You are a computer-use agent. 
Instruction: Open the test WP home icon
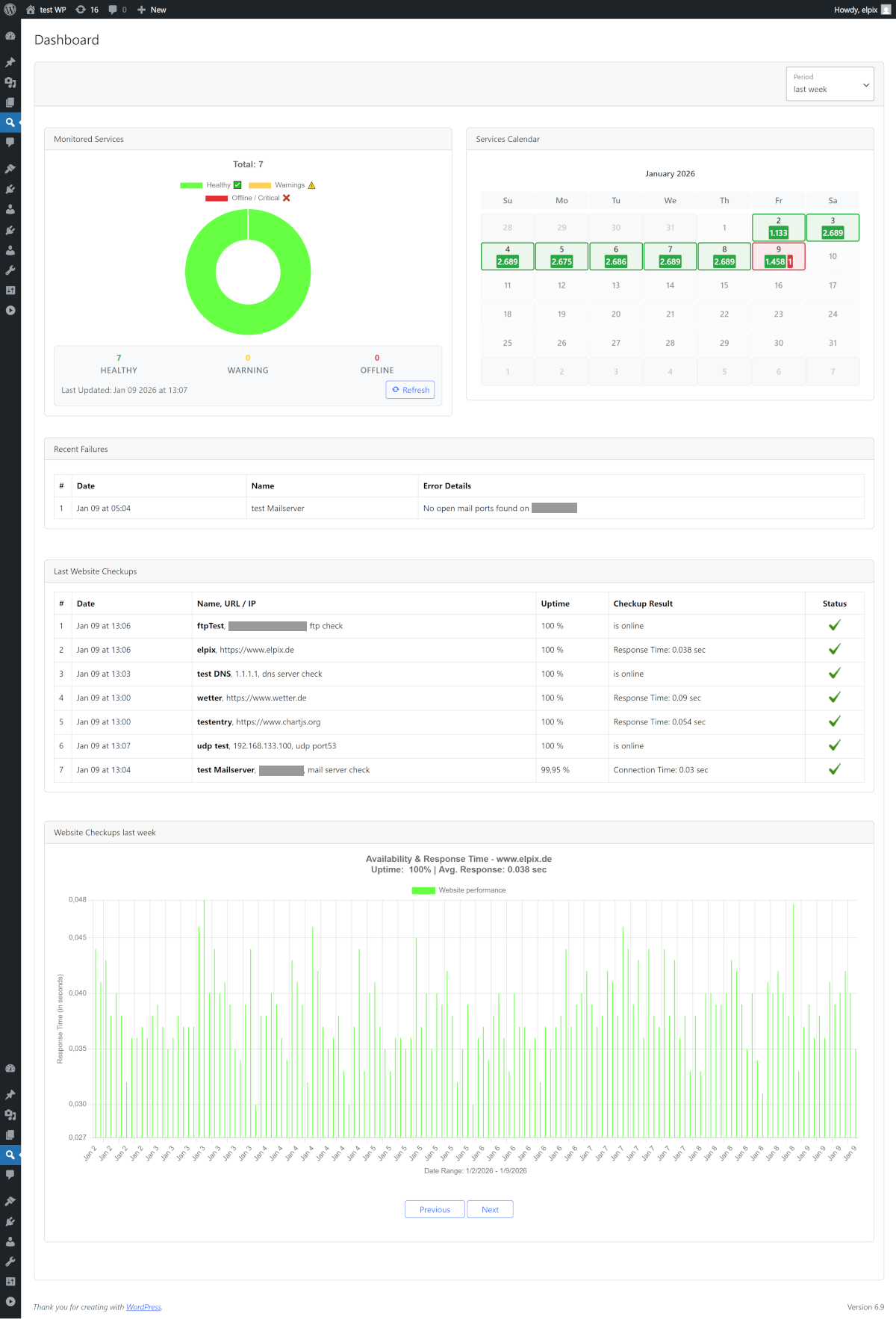click(x=31, y=10)
